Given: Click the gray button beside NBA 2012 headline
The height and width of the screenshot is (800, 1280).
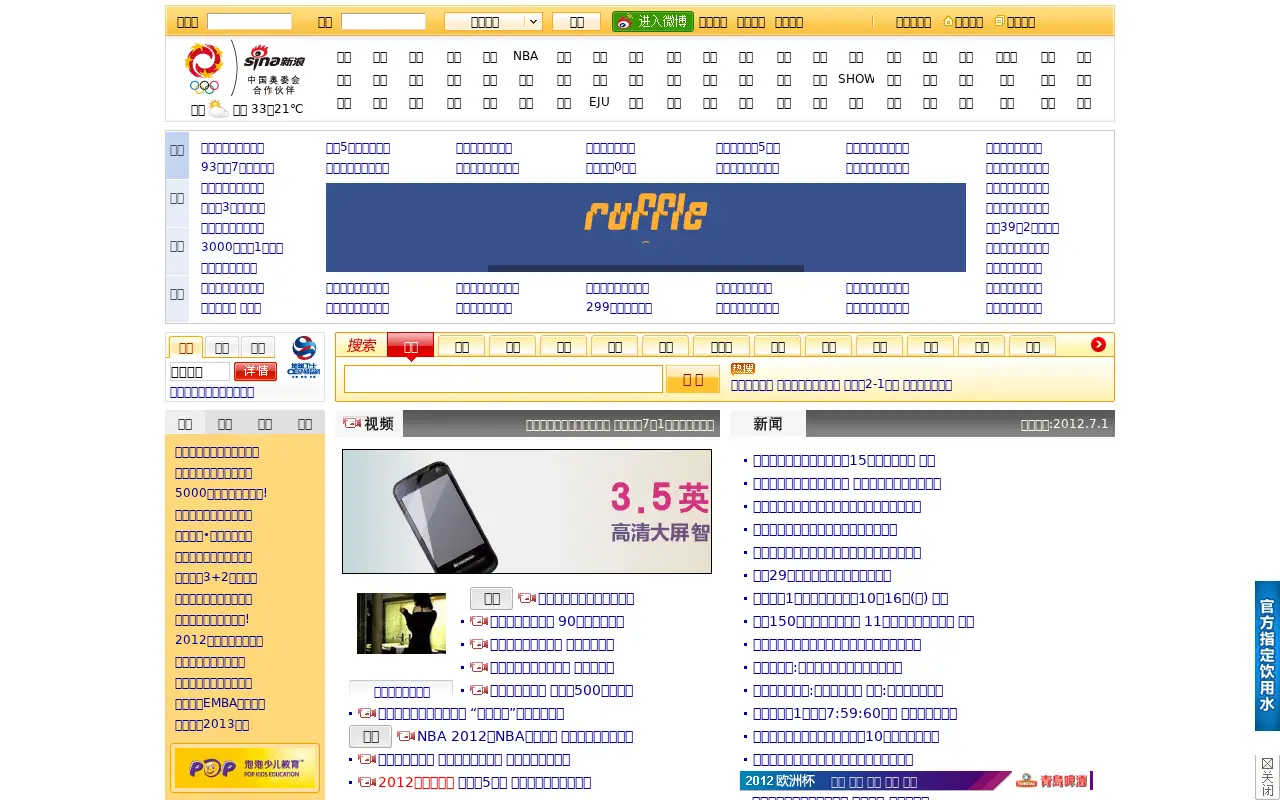Looking at the screenshot, I should pos(370,736).
